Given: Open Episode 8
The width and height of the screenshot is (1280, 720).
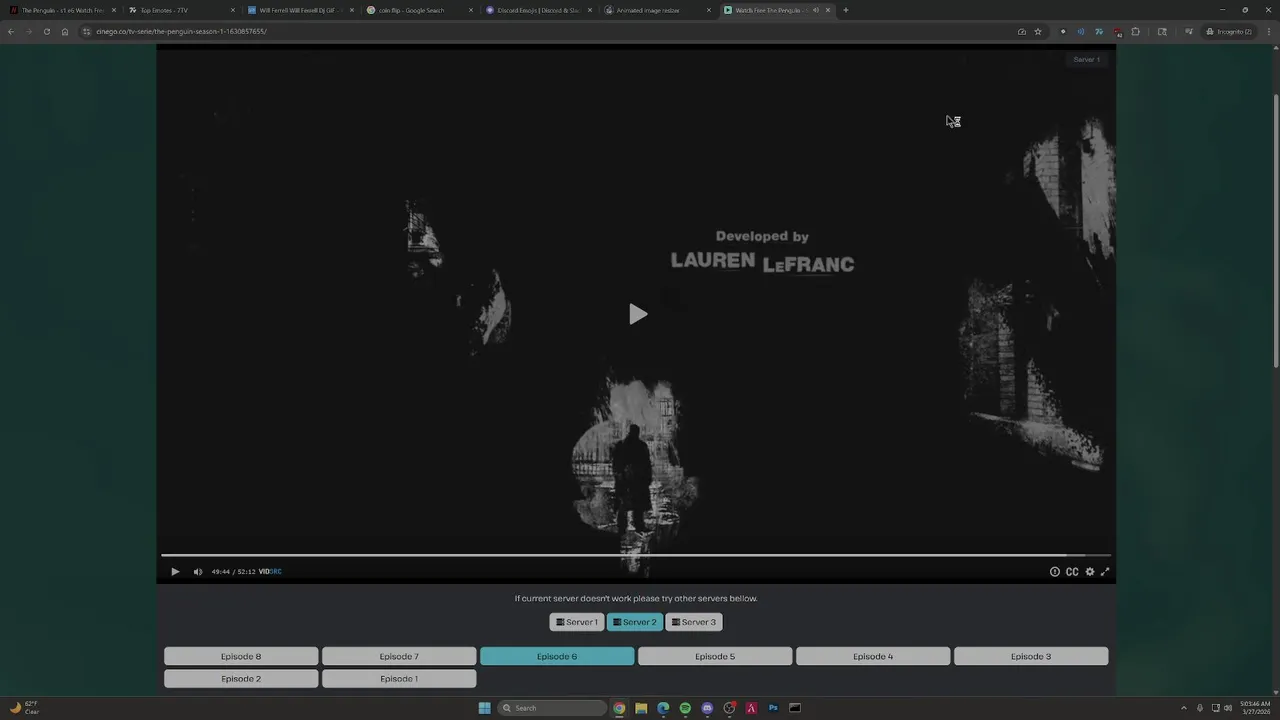Looking at the screenshot, I should [241, 657].
